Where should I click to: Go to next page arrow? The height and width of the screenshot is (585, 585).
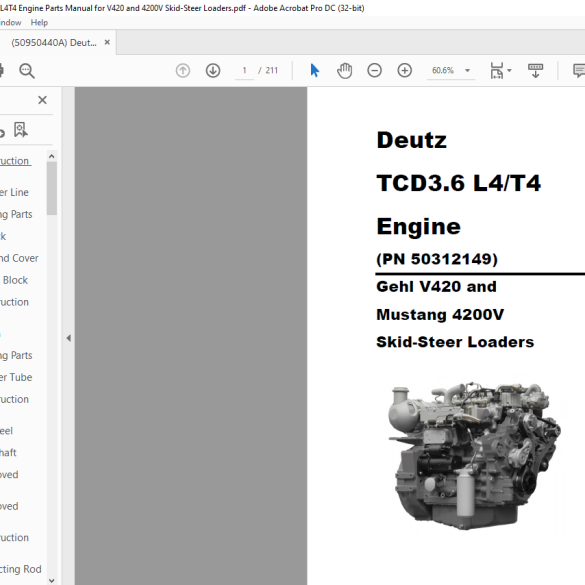click(213, 71)
